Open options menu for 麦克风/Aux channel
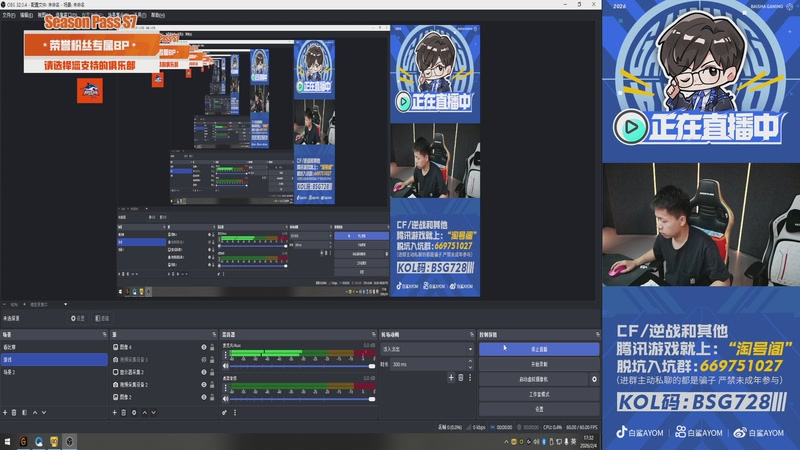The width and height of the screenshot is (800, 450). 226,355
